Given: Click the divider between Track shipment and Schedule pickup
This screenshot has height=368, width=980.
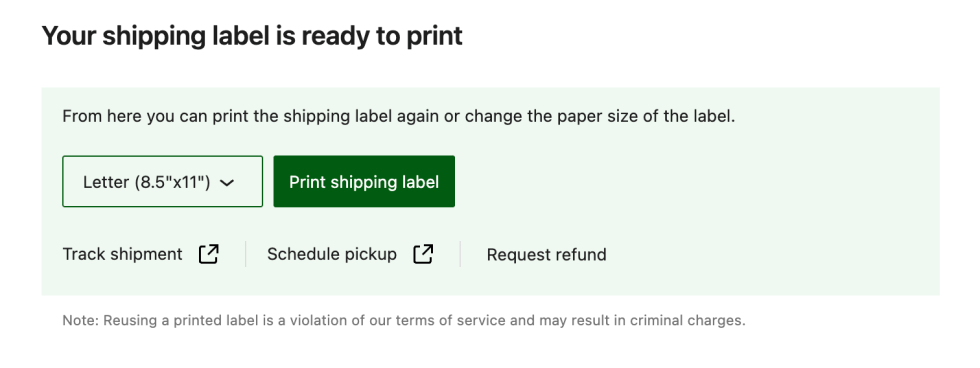Looking at the screenshot, I should [x=246, y=254].
